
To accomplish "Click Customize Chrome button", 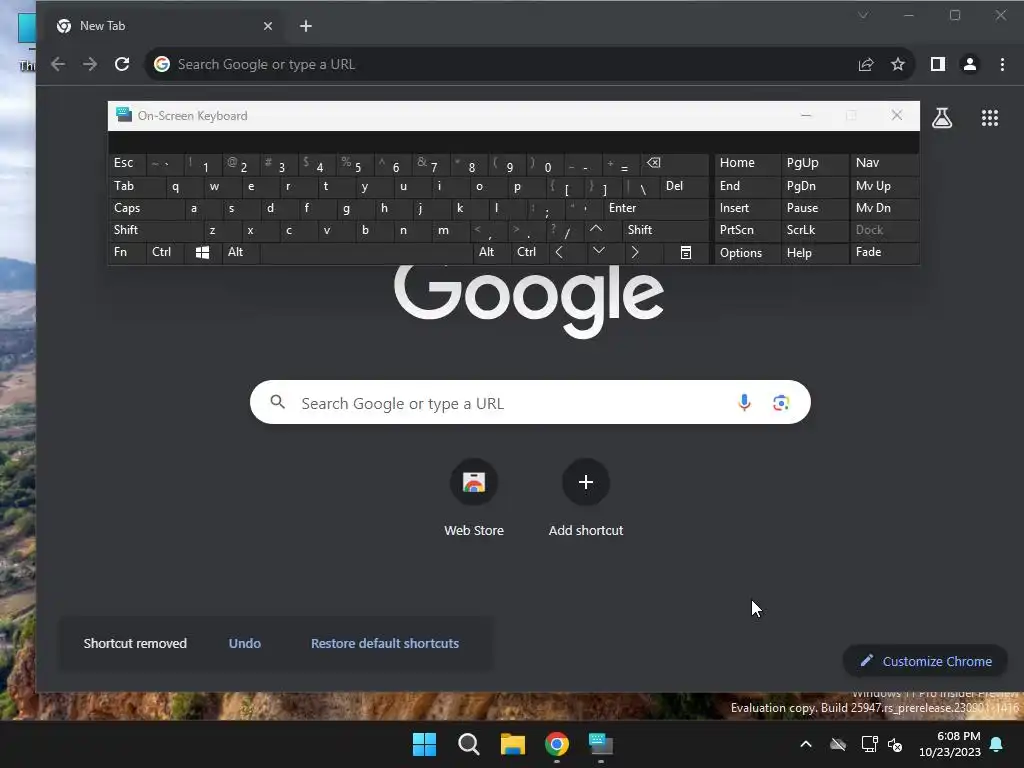I will pos(925,661).
